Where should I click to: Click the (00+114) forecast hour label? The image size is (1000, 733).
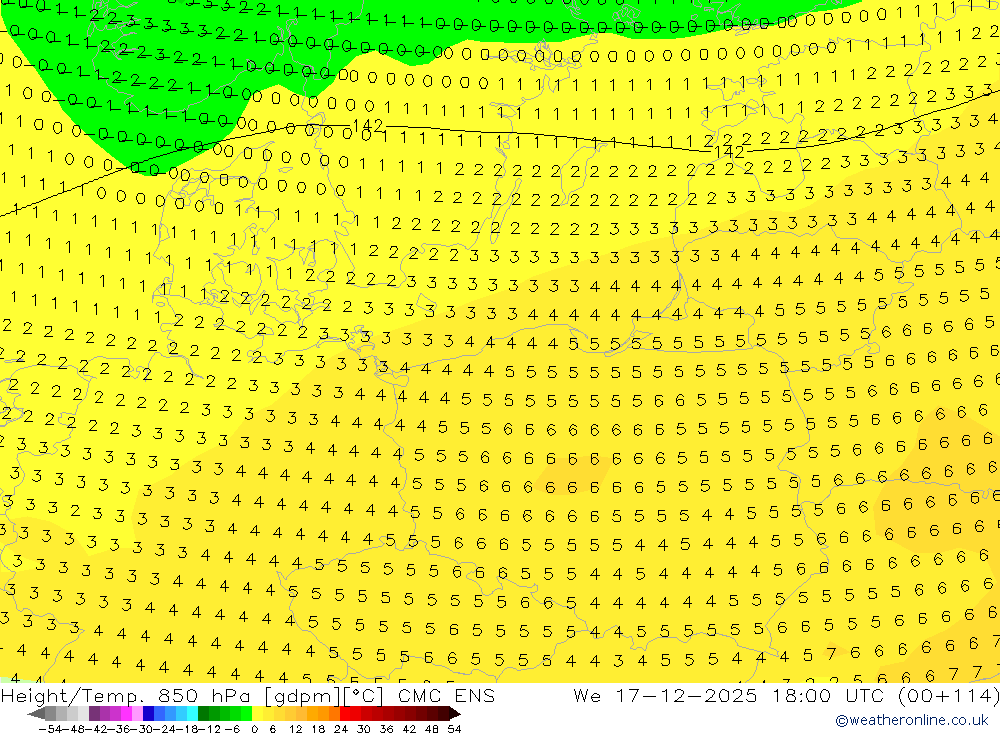(948, 695)
